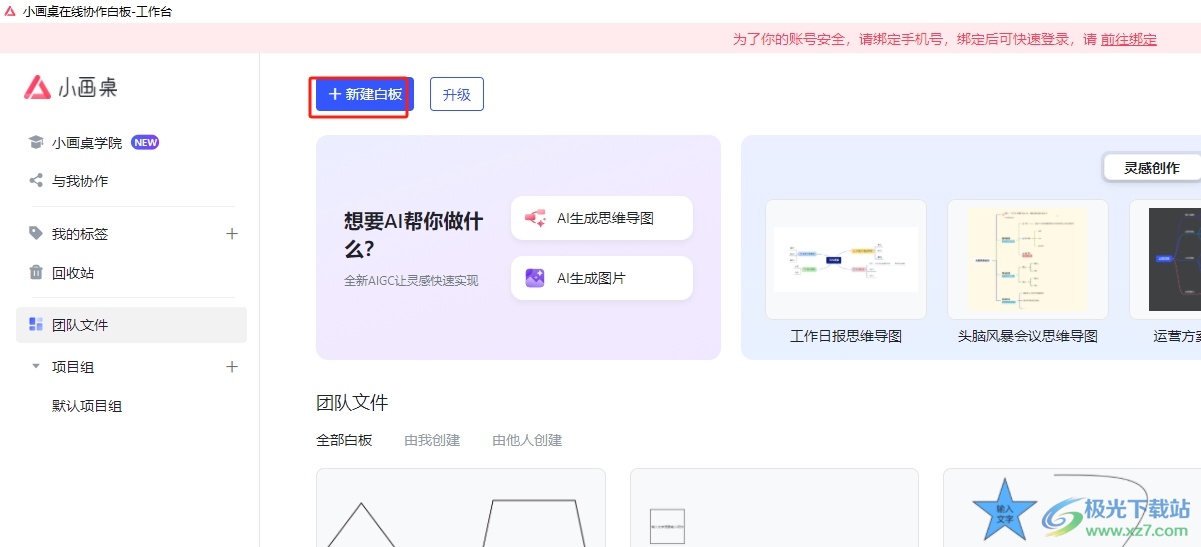
Task: Open the whiteboard card with blue star
Action: [x=1072, y=508]
